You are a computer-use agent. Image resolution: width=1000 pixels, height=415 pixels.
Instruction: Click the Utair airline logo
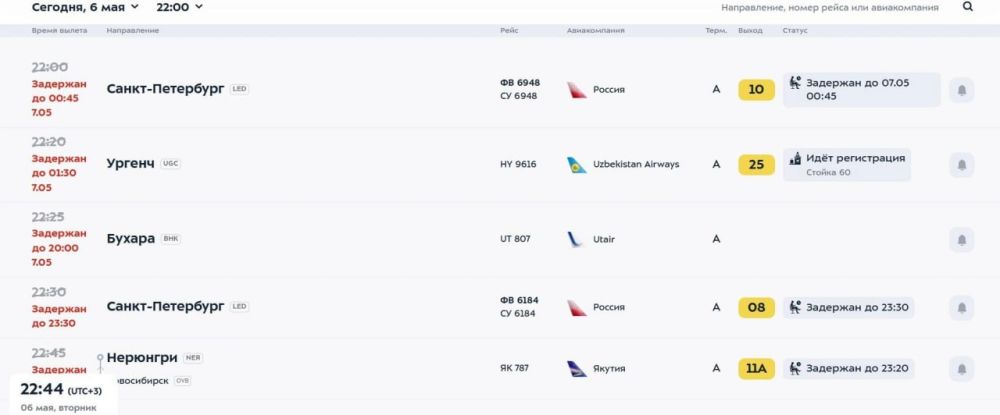pyautogui.click(x=577, y=239)
